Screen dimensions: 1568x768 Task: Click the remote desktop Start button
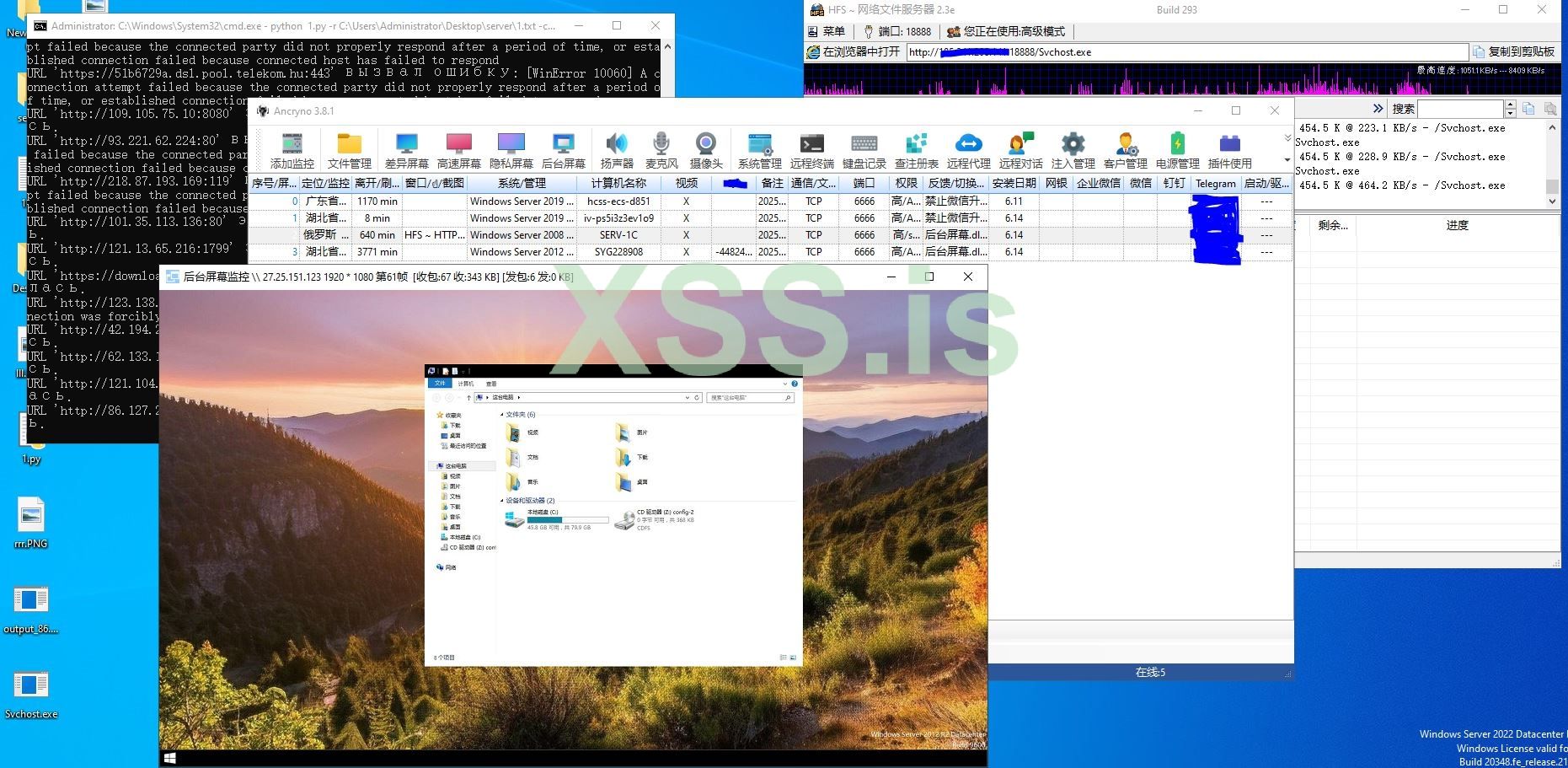pos(169,759)
